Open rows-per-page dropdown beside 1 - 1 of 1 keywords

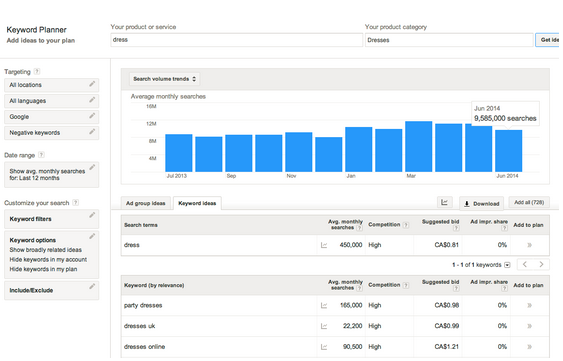pyautogui.click(x=507, y=265)
